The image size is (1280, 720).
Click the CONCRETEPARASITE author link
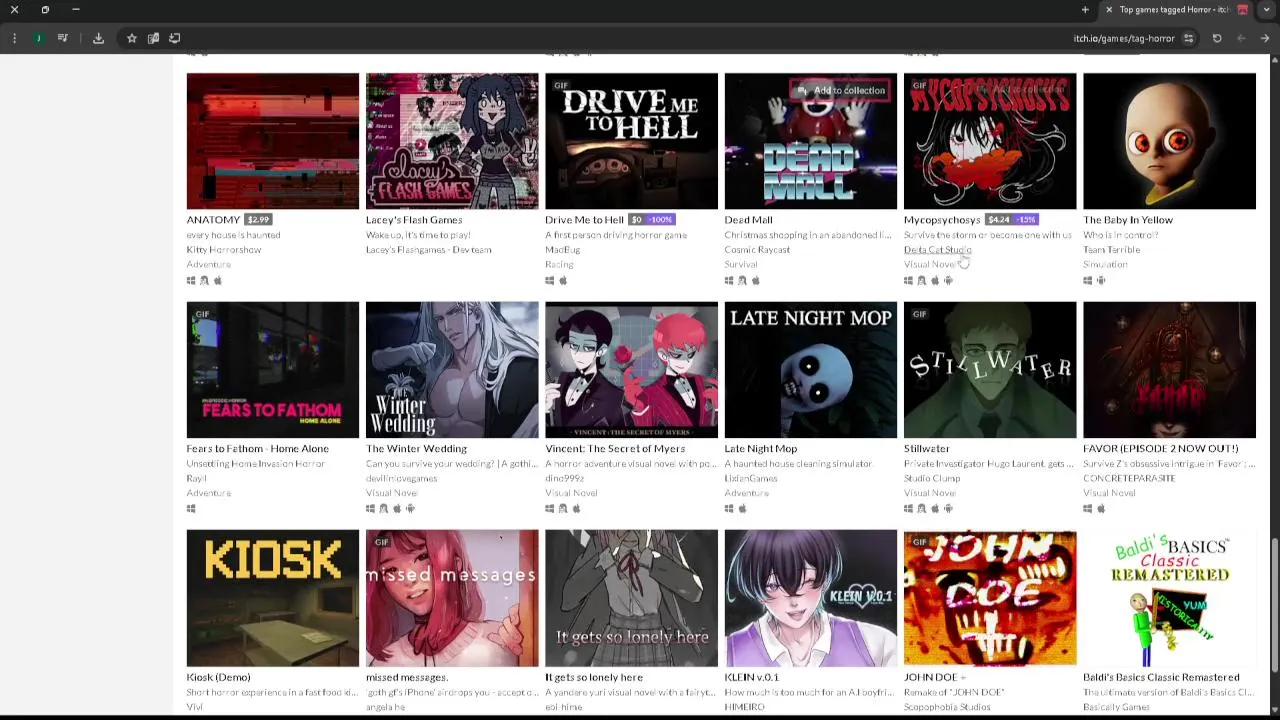[x=1129, y=479]
